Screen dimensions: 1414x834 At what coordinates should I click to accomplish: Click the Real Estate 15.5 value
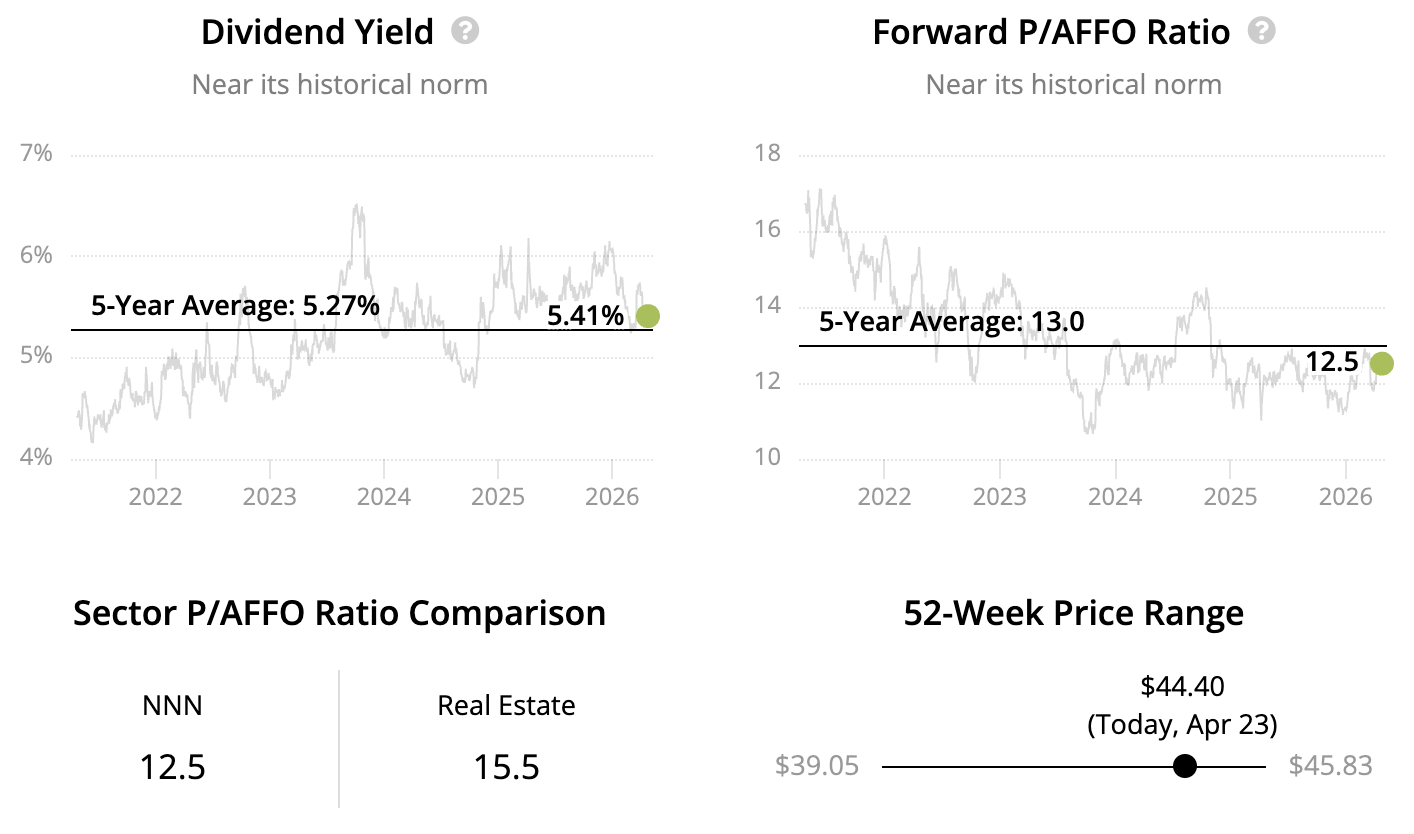(x=506, y=767)
